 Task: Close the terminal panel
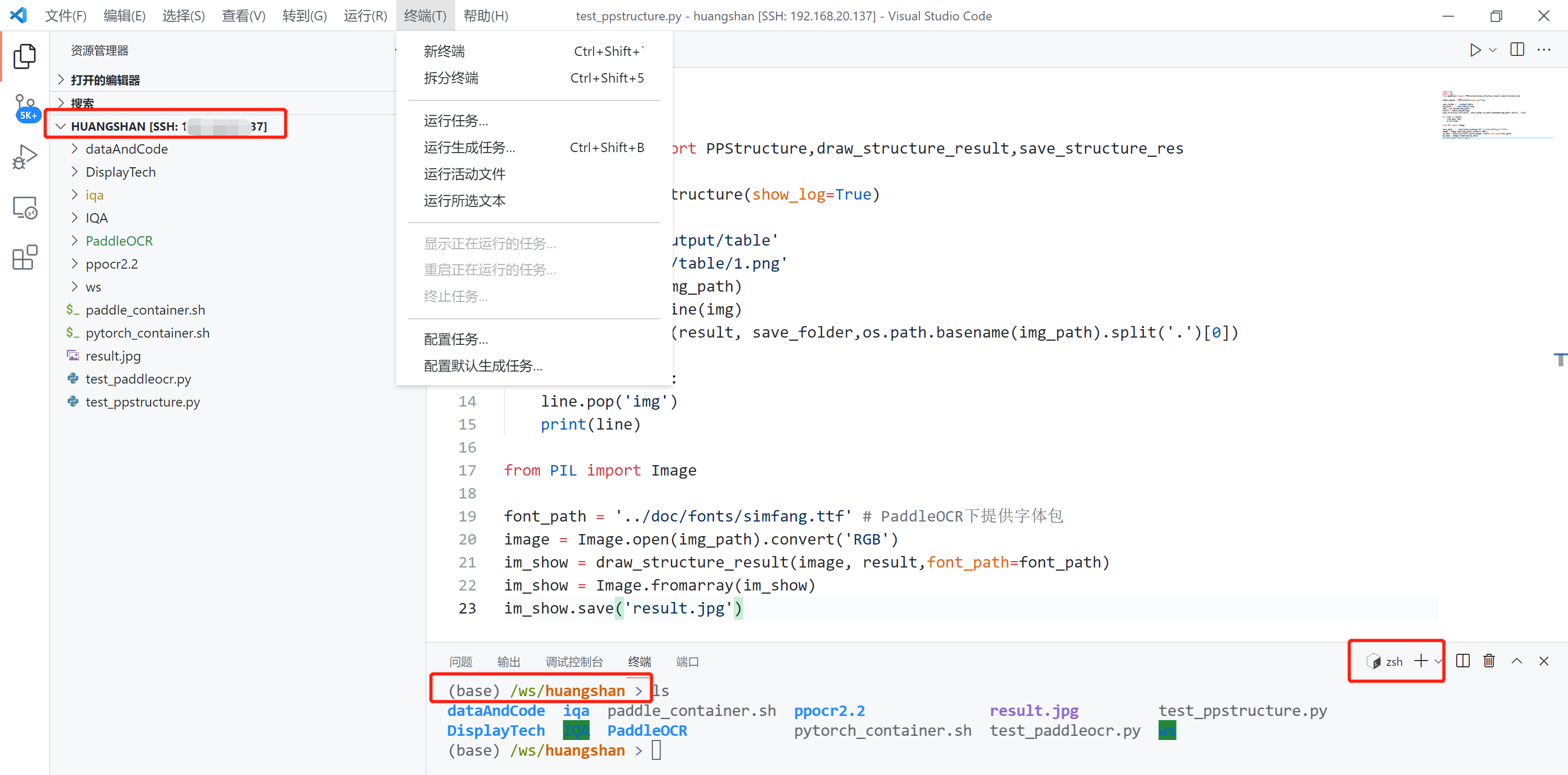1543,661
